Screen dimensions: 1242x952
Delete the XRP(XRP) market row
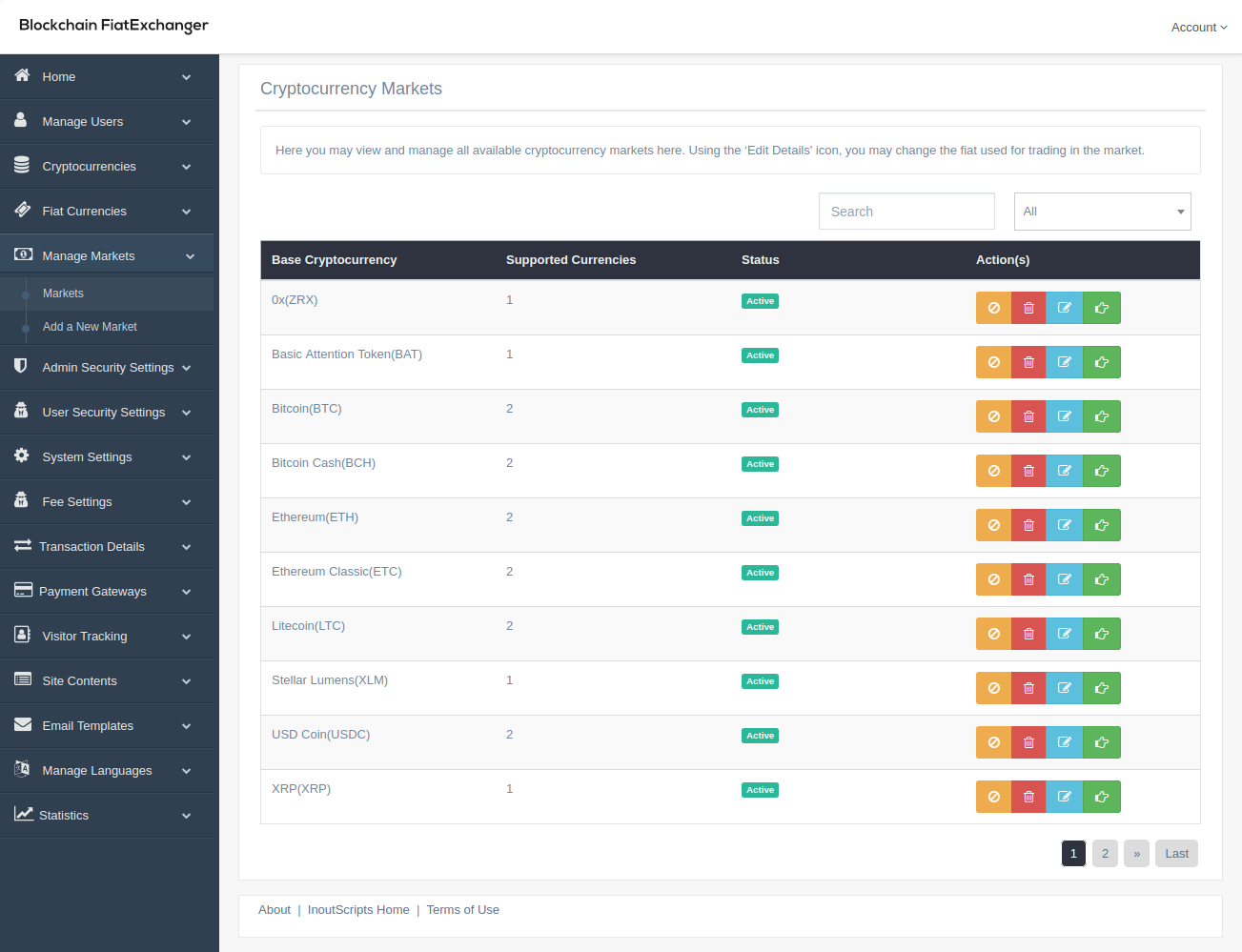(x=1028, y=796)
